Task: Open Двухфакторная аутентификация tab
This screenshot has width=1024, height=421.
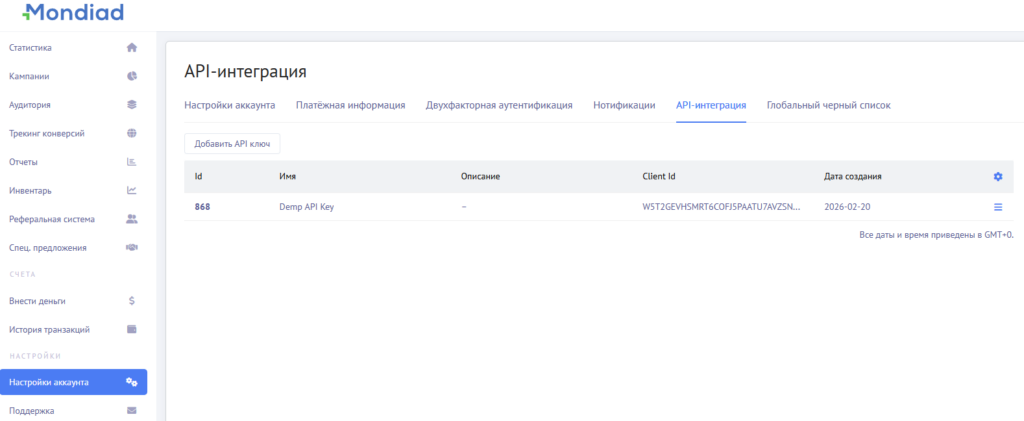Action: pos(499,105)
